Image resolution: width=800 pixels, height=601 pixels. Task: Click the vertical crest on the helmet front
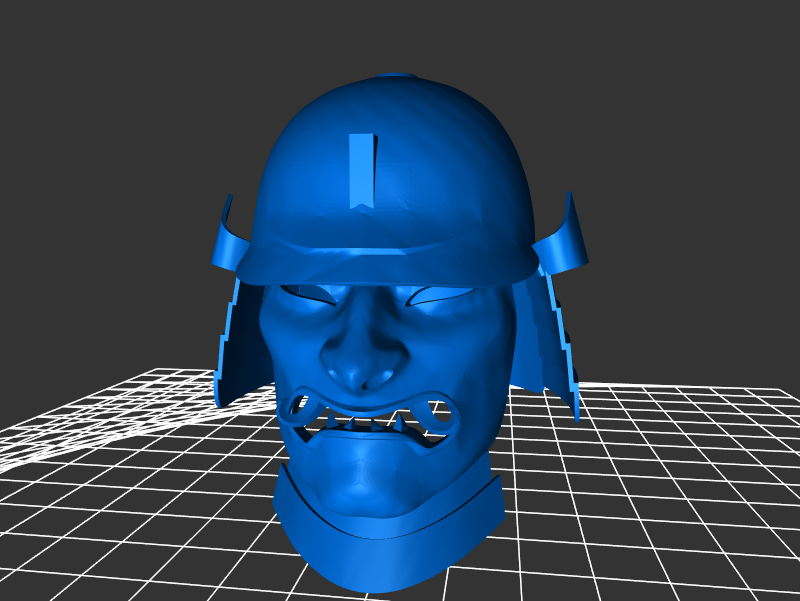click(361, 169)
